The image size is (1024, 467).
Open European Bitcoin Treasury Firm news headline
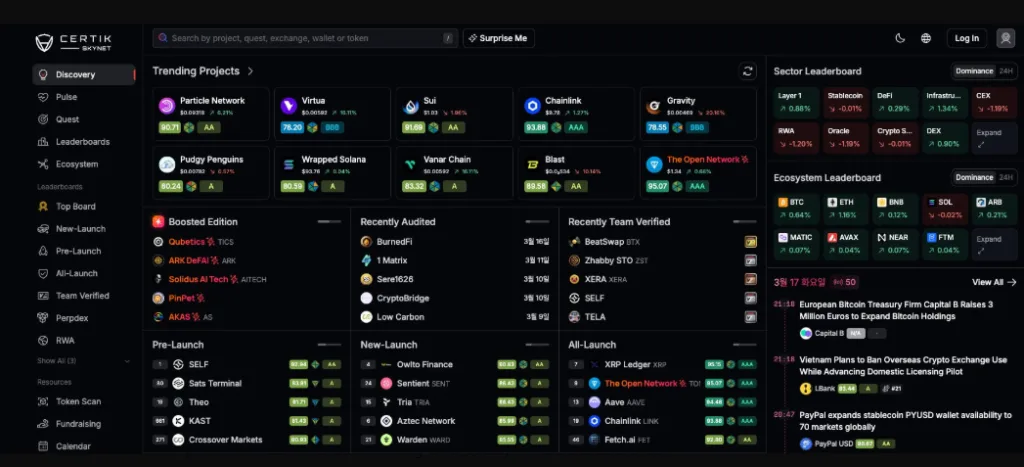[896, 310]
